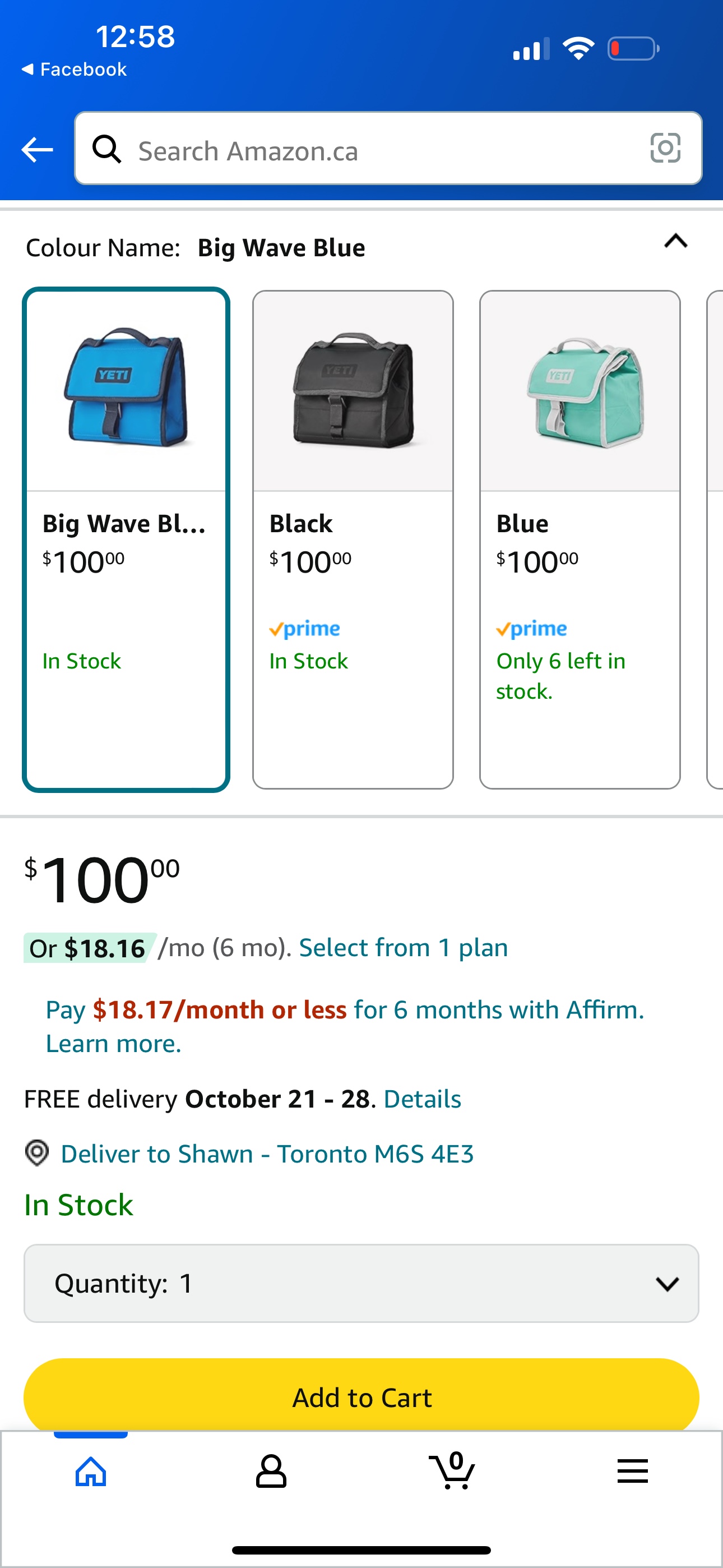Image resolution: width=723 pixels, height=1568 pixels.
Task: Open the Quantity dropdown
Action: point(361,1283)
